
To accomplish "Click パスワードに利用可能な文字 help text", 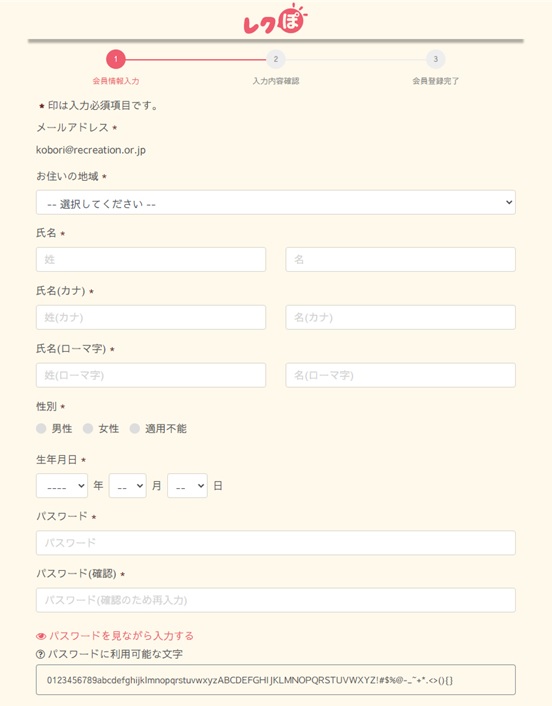I will pyautogui.click(x=115, y=654).
